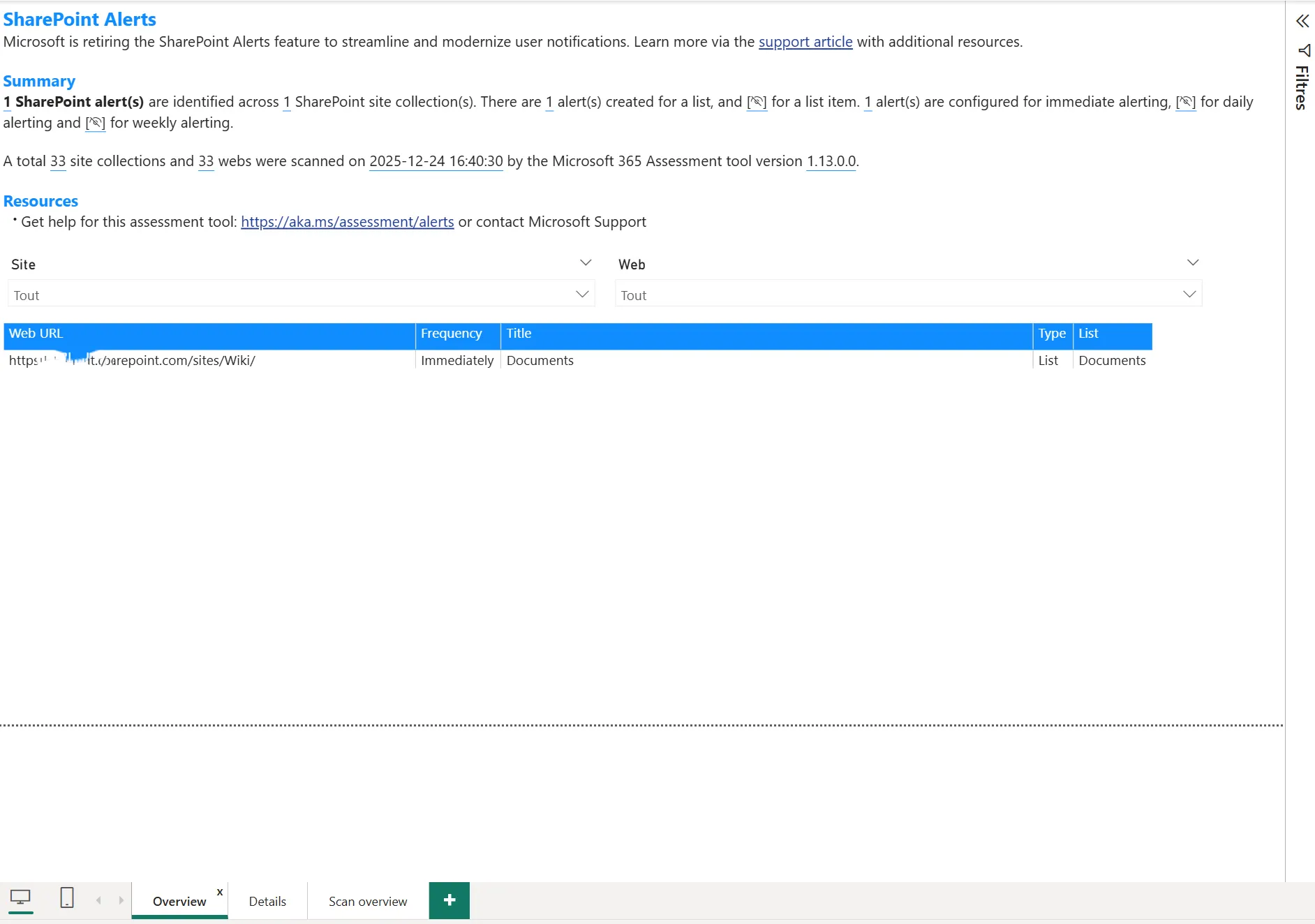Open the support article link
This screenshot has width=1315, height=924.
coord(805,42)
